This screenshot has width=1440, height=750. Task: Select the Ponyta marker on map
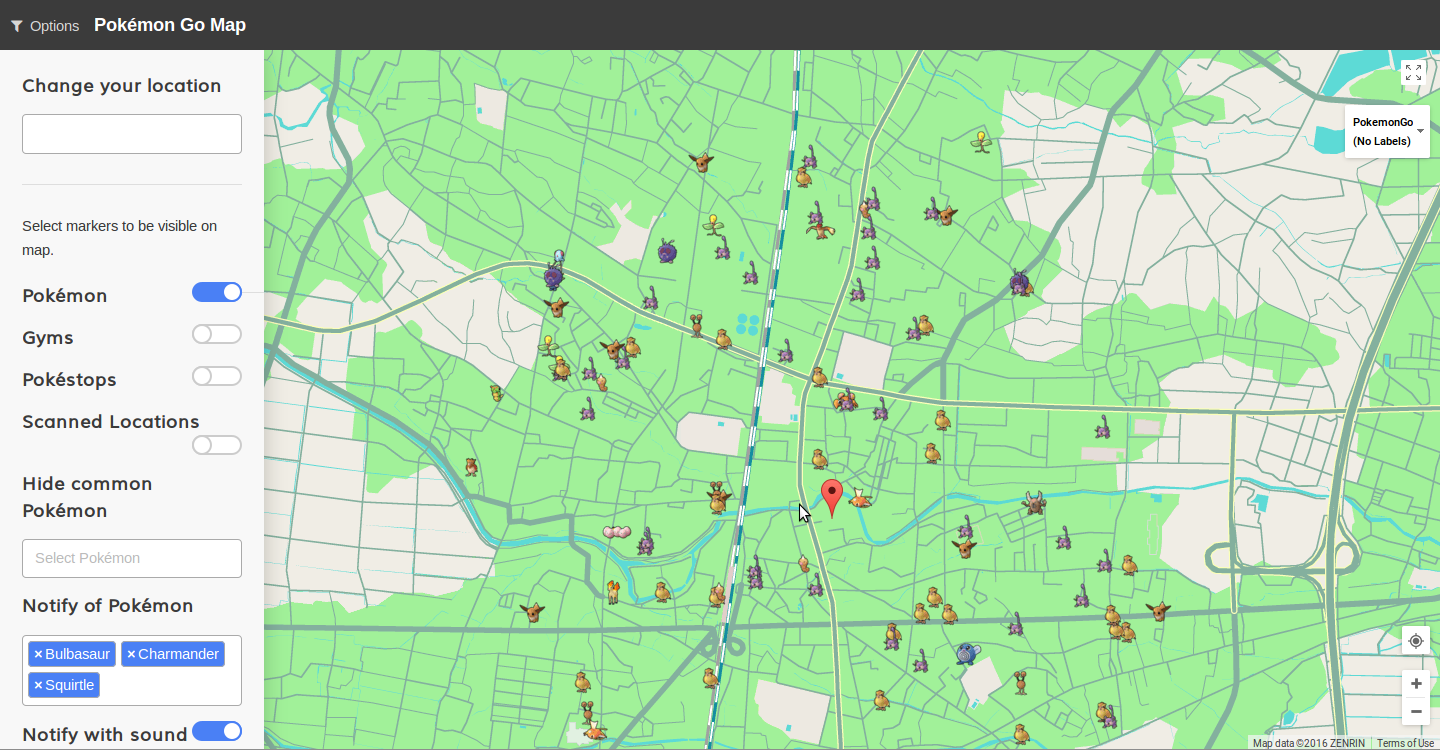[613, 591]
